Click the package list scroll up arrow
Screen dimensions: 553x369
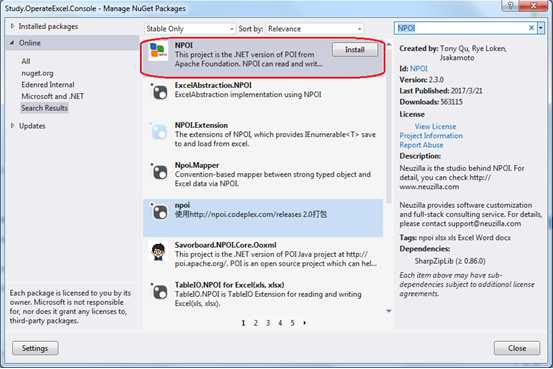click(x=389, y=44)
